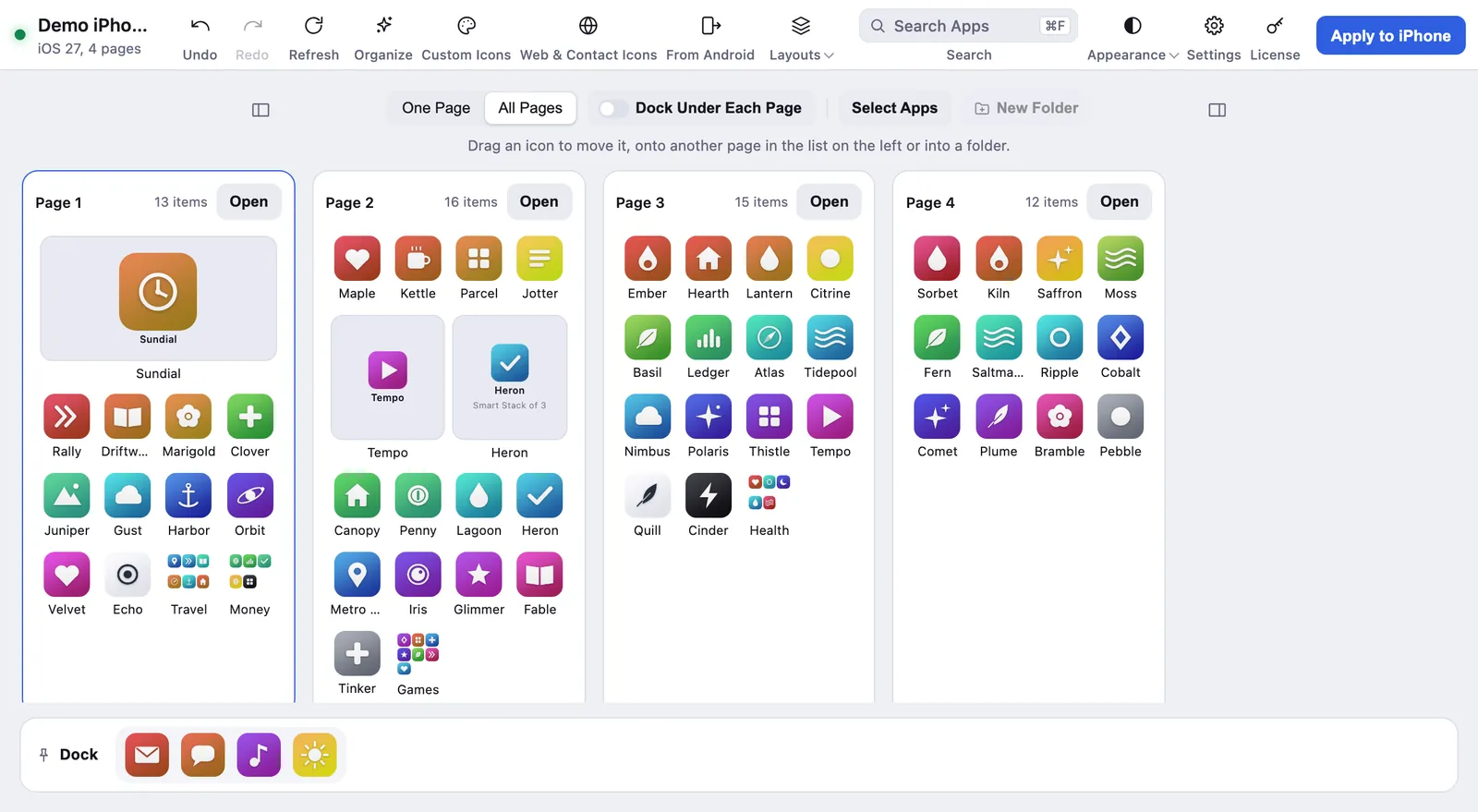Select the Money folder on Page 1
1478x812 pixels.
click(249, 573)
